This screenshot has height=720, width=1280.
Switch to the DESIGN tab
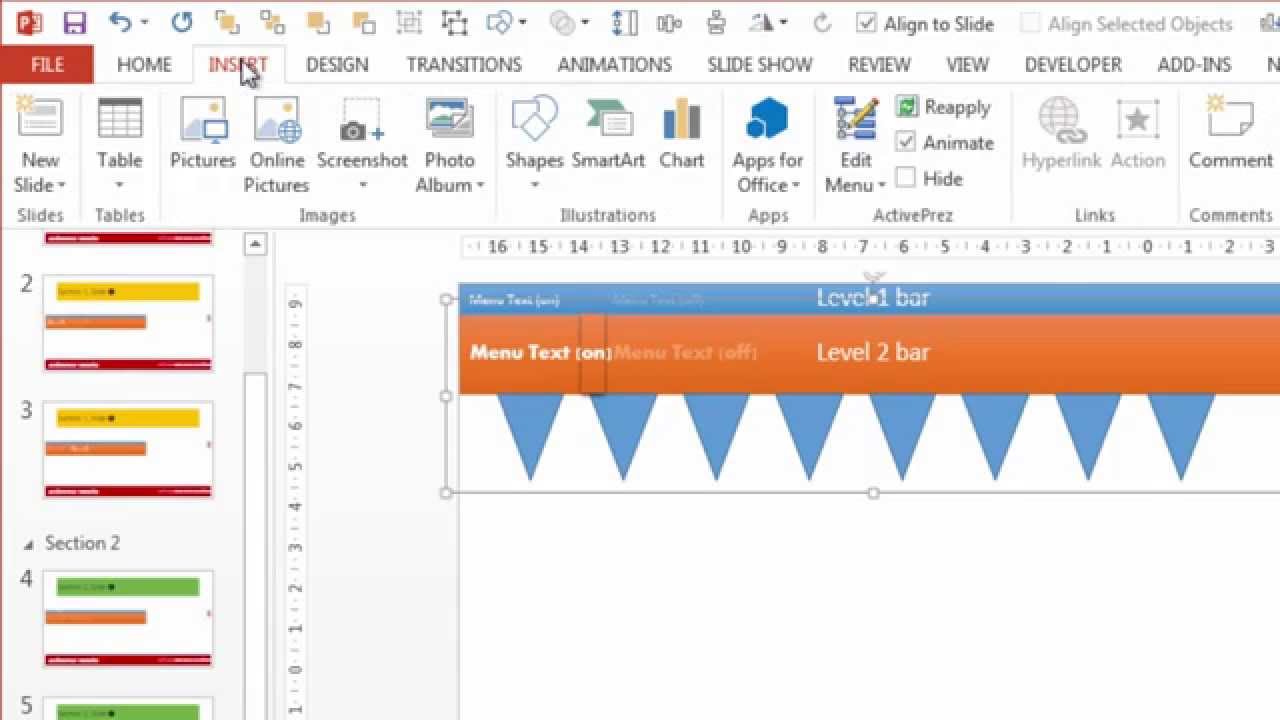(337, 64)
